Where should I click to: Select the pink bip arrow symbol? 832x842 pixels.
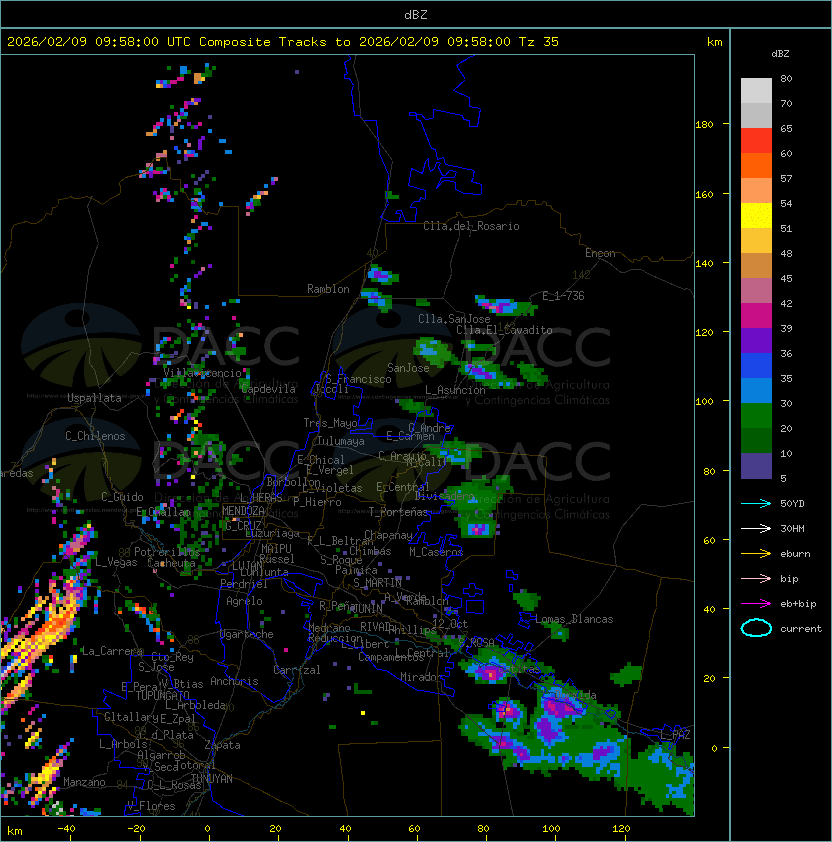click(x=756, y=578)
